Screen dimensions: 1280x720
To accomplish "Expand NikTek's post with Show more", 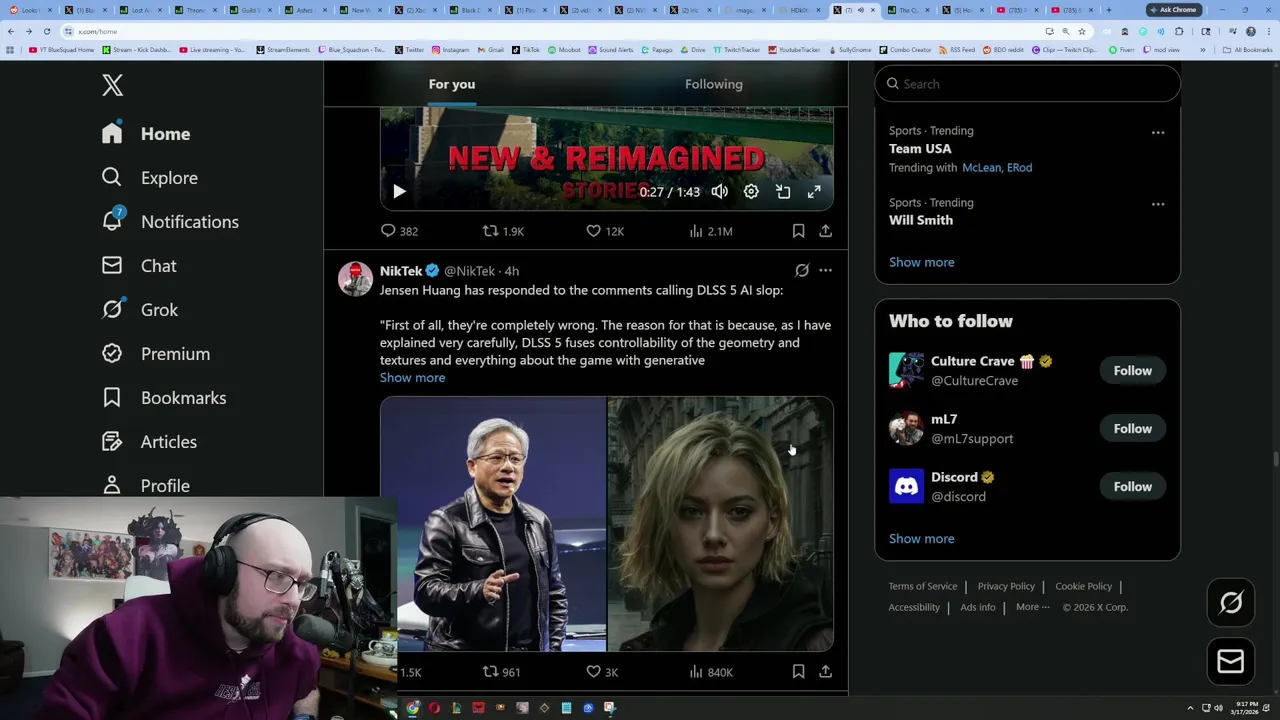I will (x=412, y=378).
